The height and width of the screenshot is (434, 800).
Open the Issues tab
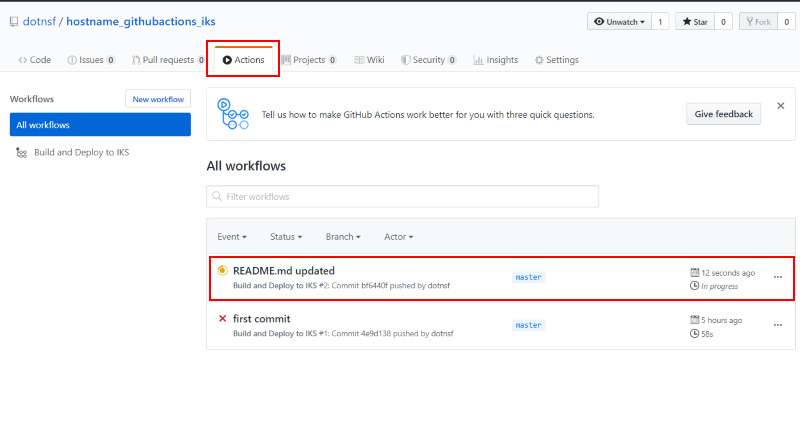click(91, 60)
